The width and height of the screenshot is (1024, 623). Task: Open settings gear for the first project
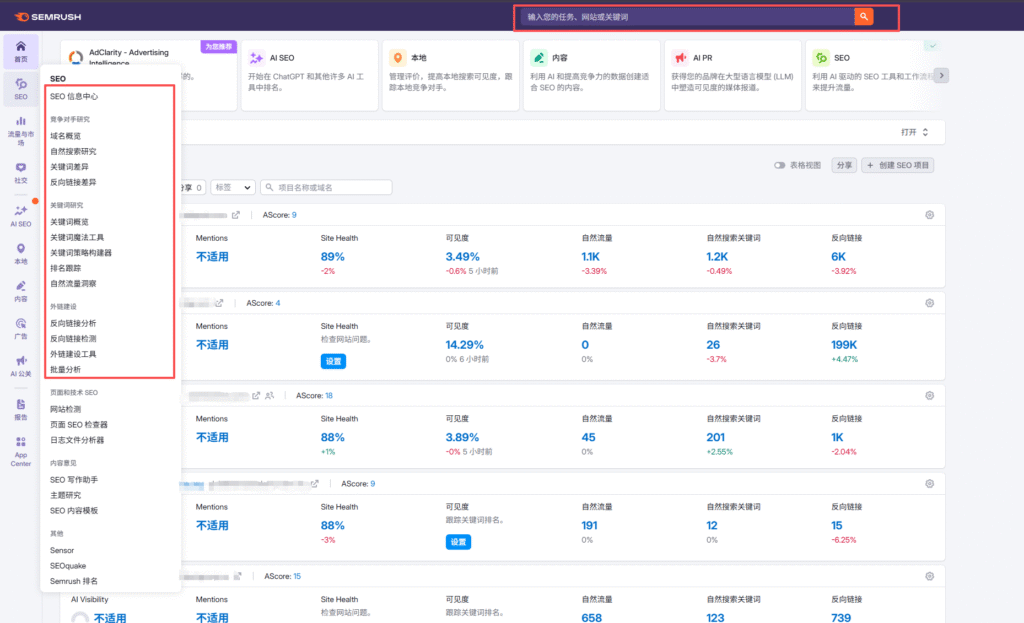coord(929,215)
